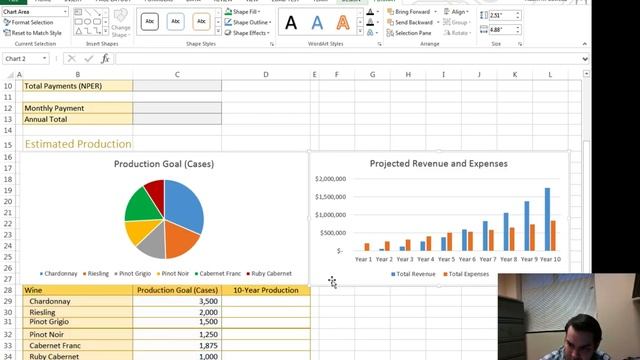Select the Total Payments (NPER) cell
This screenshot has width=640, height=360.
(x=78, y=86)
